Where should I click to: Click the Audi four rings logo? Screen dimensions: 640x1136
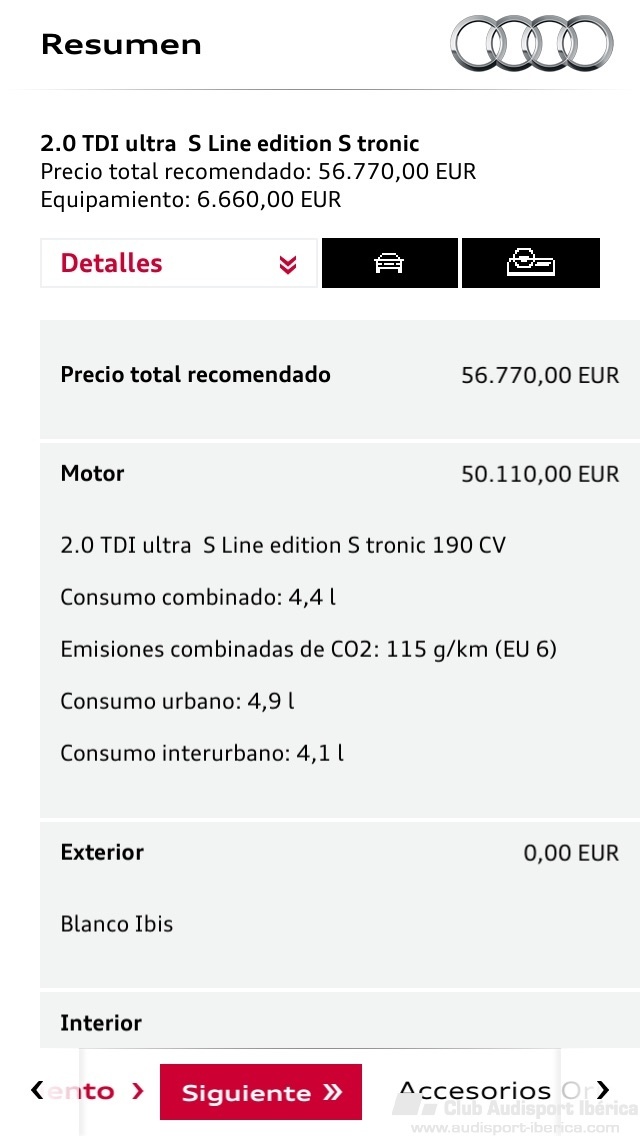click(x=532, y=43)
